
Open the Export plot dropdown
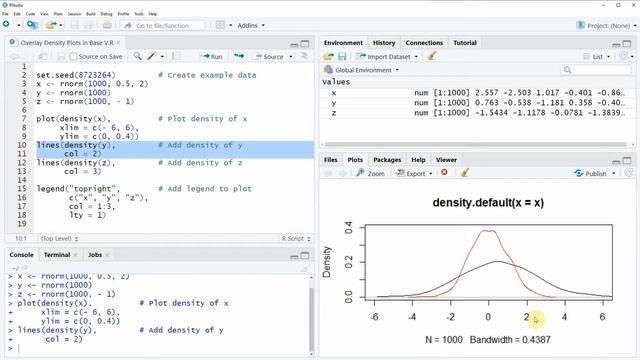pos(414,173)
